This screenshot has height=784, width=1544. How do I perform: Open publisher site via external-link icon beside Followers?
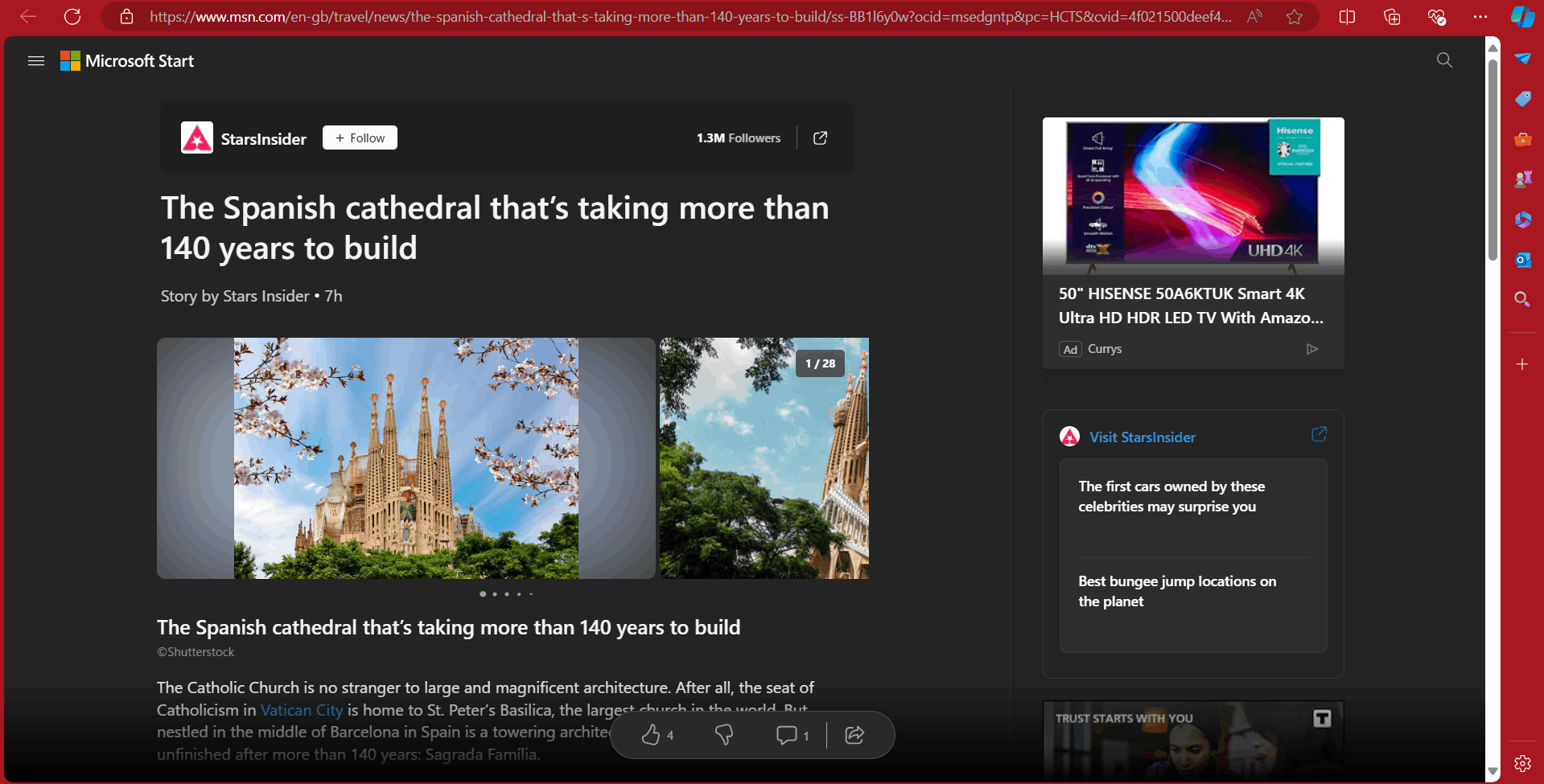click(x=820, y=138)
